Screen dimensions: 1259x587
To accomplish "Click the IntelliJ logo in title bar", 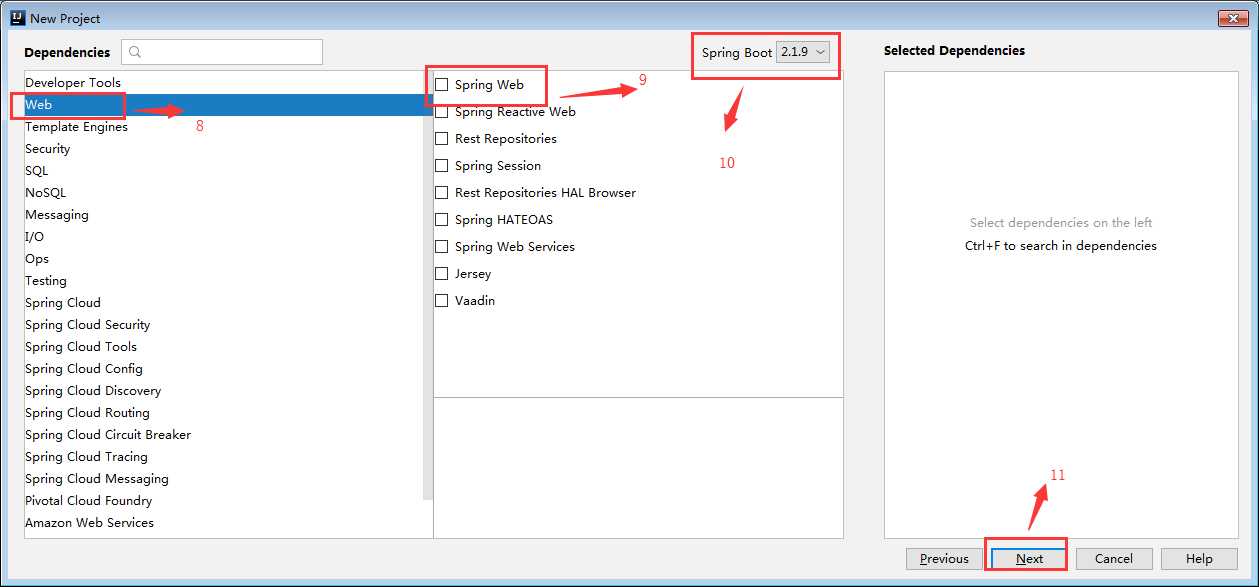I will coord(18,18).
